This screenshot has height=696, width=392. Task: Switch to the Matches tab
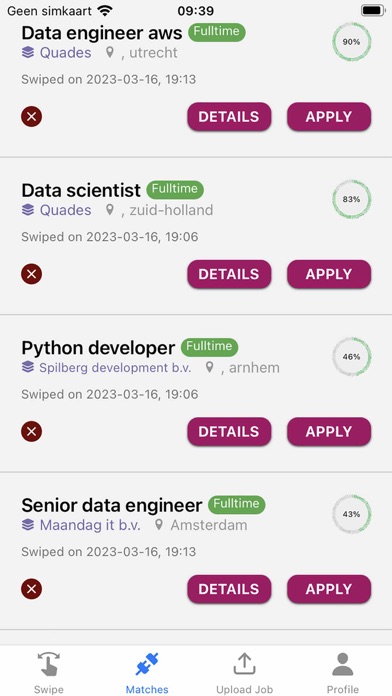147,672
